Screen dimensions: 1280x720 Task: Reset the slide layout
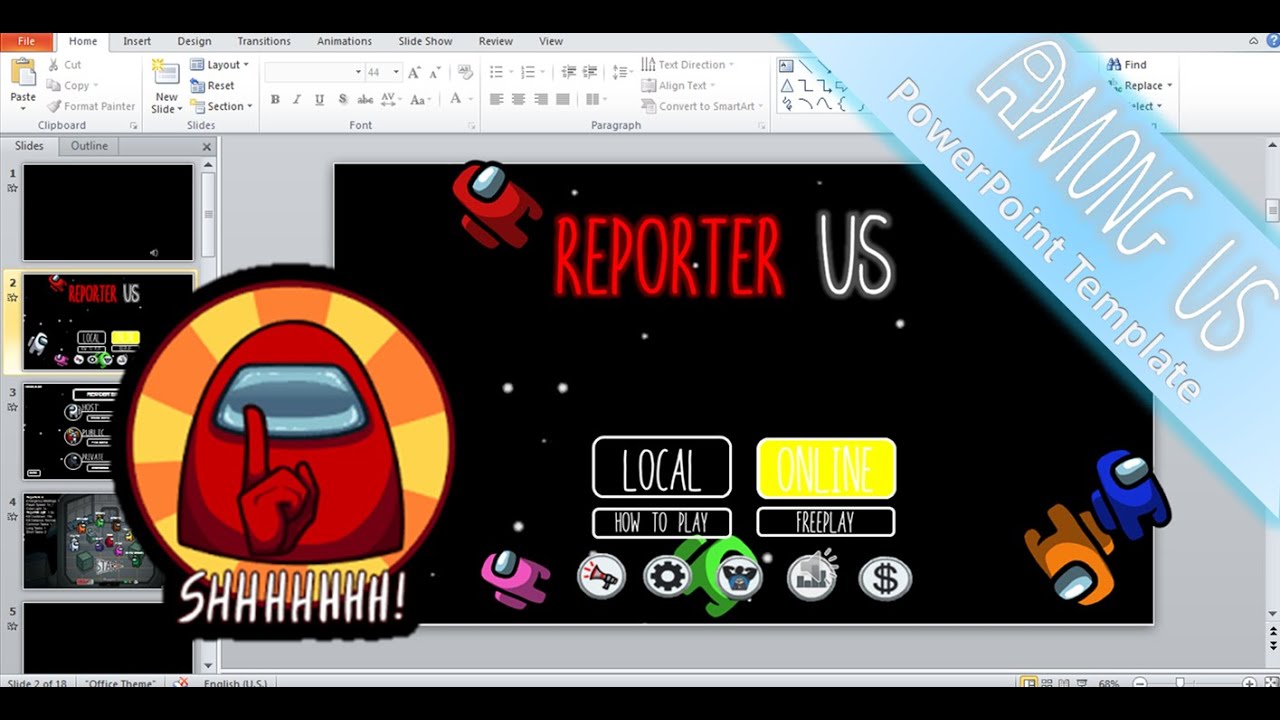[212, 86]
